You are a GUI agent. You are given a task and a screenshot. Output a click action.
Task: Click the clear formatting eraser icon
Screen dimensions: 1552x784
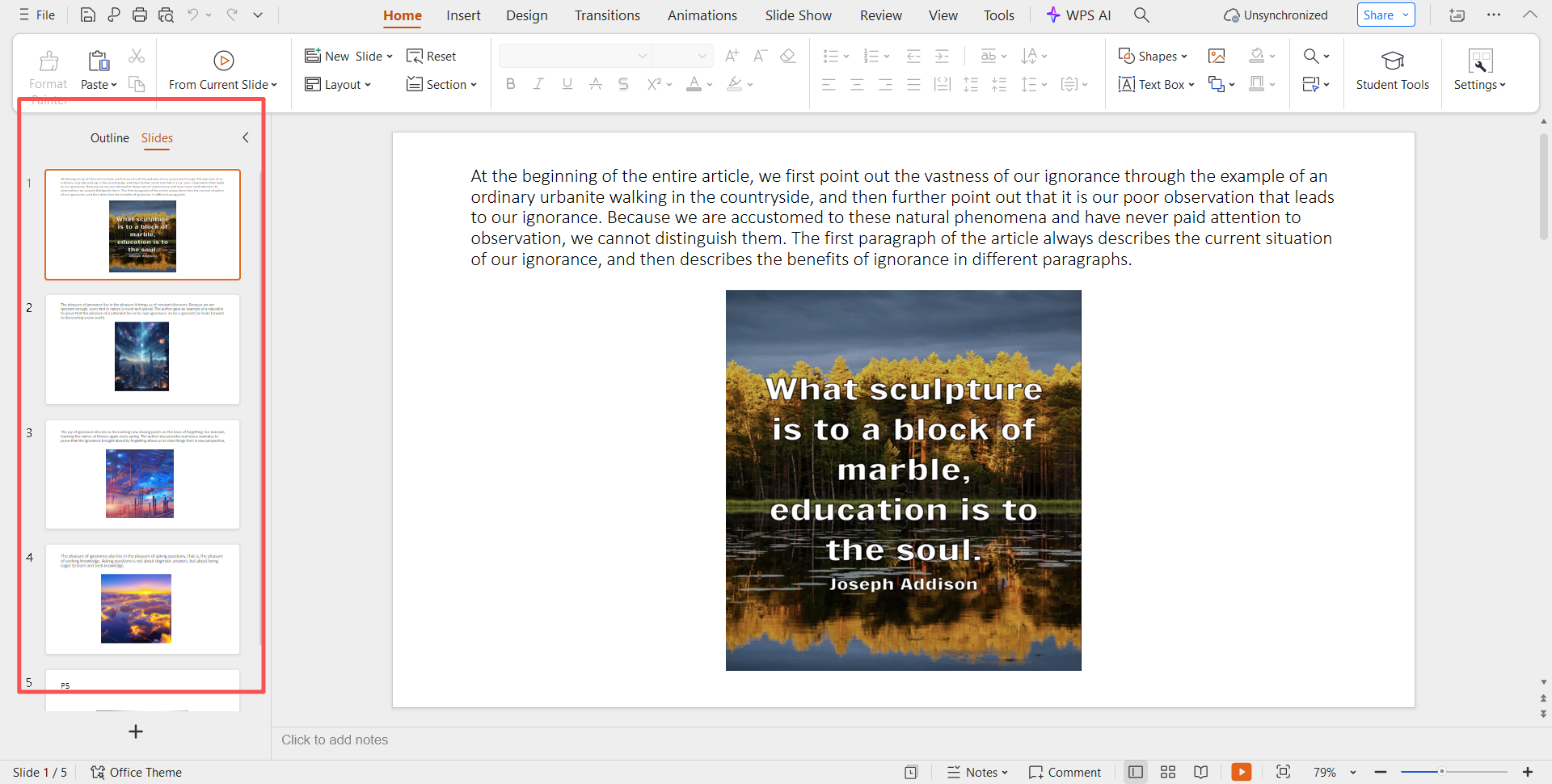(787, 56)
